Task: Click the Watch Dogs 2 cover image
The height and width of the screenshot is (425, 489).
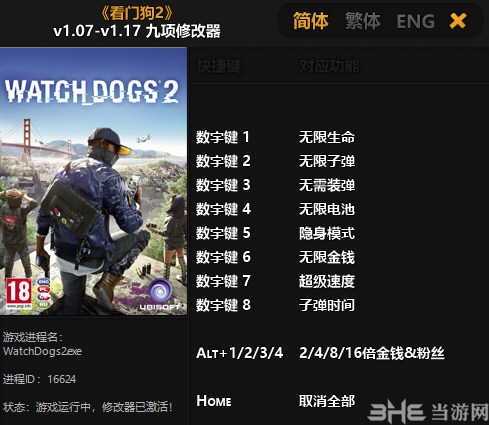Action: pos(93,181)
